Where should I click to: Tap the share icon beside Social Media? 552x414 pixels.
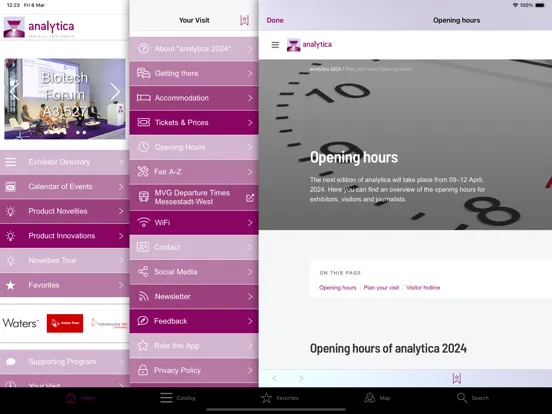tap(143, 271)
